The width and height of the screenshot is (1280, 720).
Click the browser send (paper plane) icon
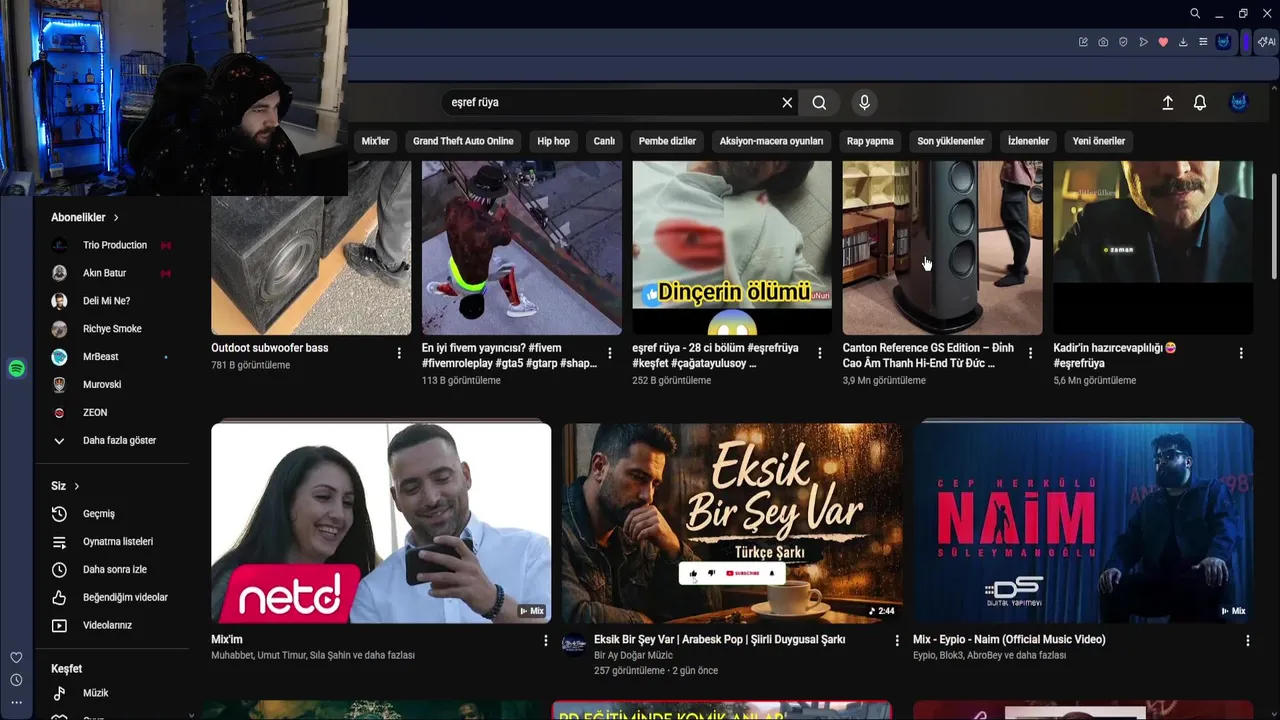(x=1143, y=42)
